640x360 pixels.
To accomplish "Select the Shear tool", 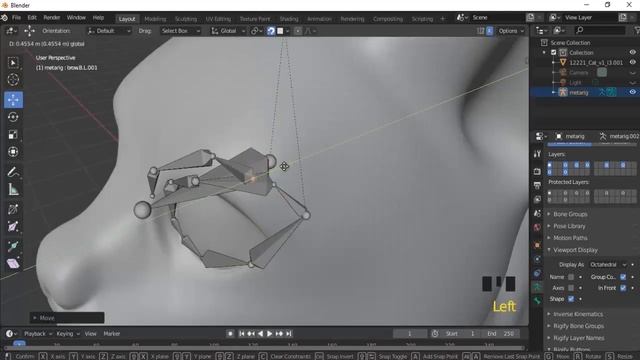I will tap(13, 264).
